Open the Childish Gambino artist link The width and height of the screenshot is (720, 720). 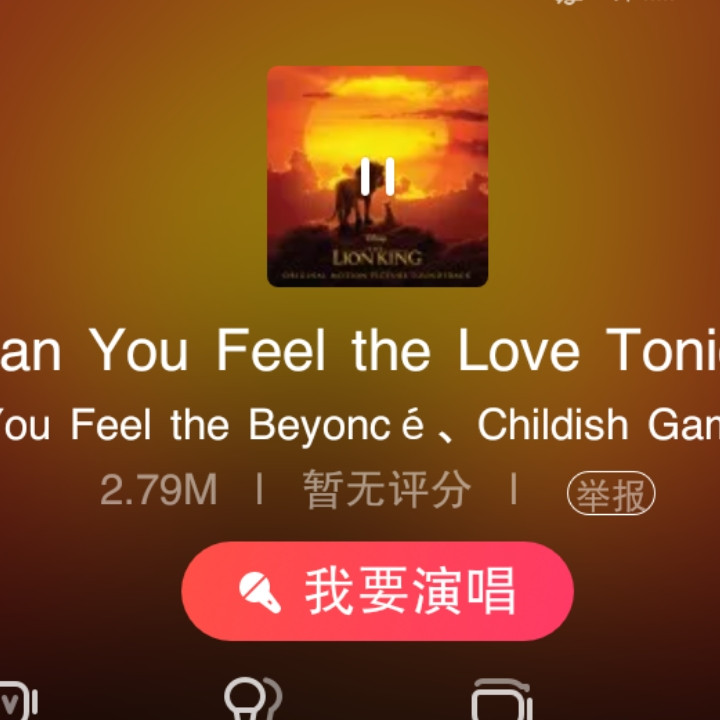pyautogui.click(x=599, y=425)
